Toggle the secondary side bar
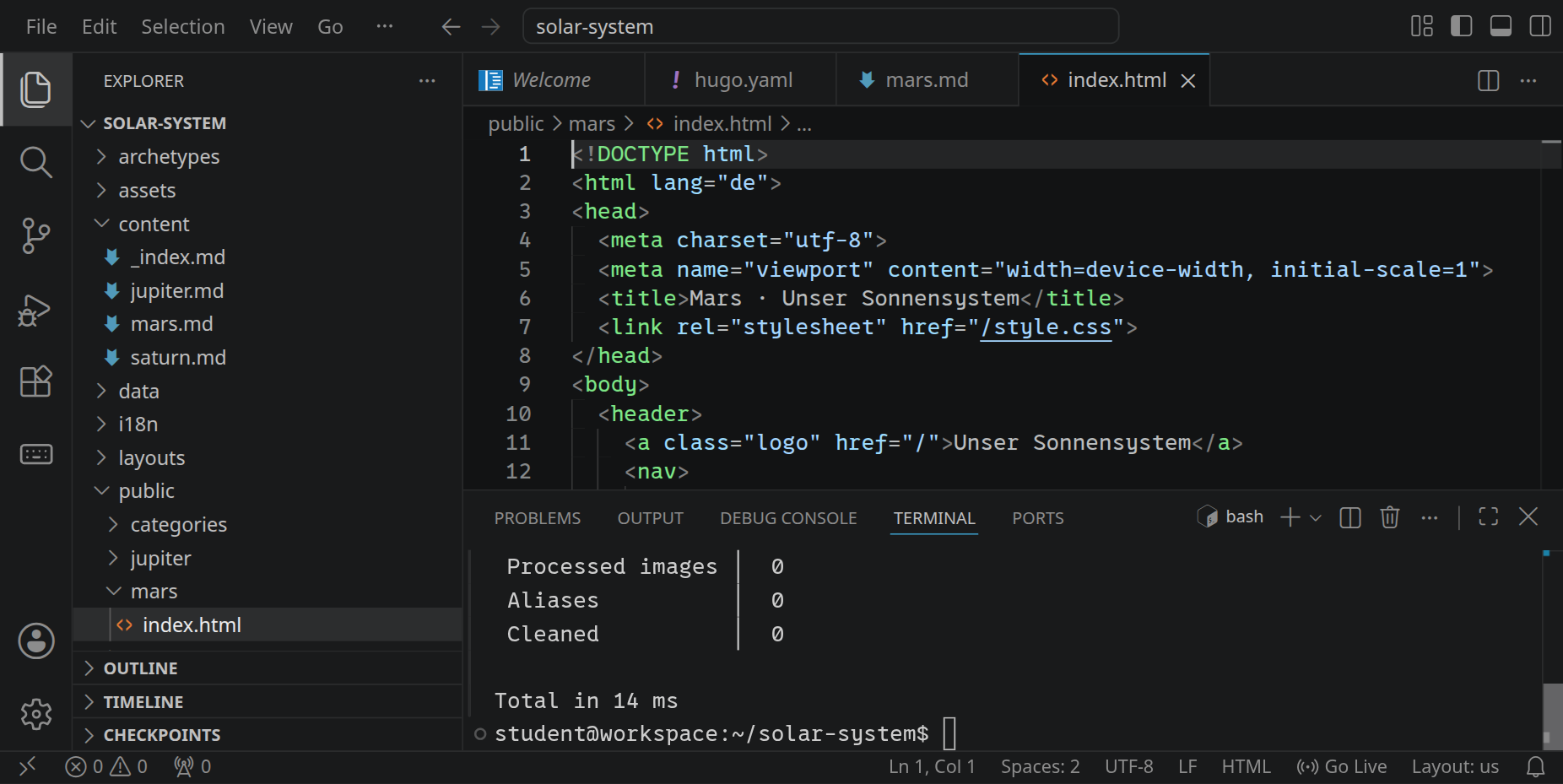 tap(1540, 26)
